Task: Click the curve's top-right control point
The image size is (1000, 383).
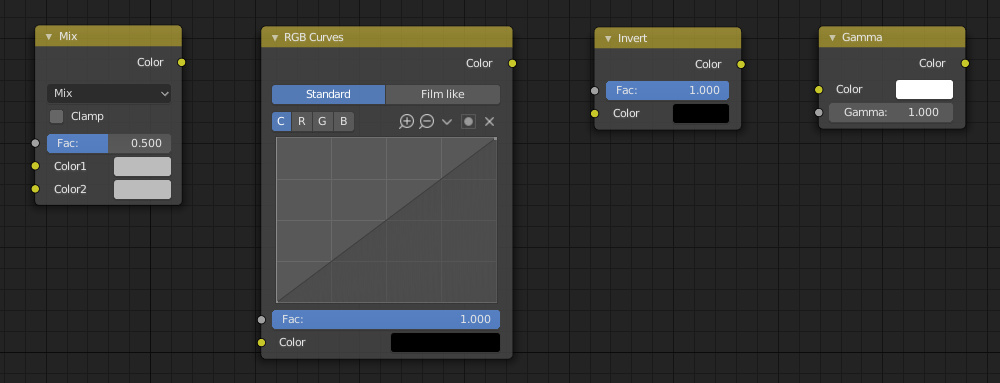Action: pos(495,139)
